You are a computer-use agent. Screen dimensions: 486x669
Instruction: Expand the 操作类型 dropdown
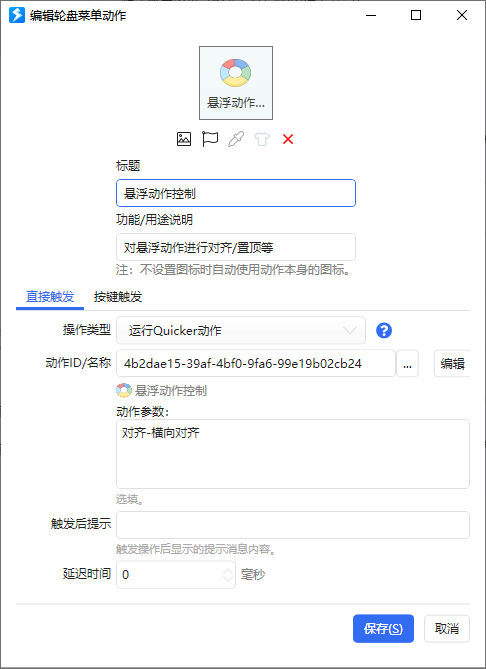(241, 330)
